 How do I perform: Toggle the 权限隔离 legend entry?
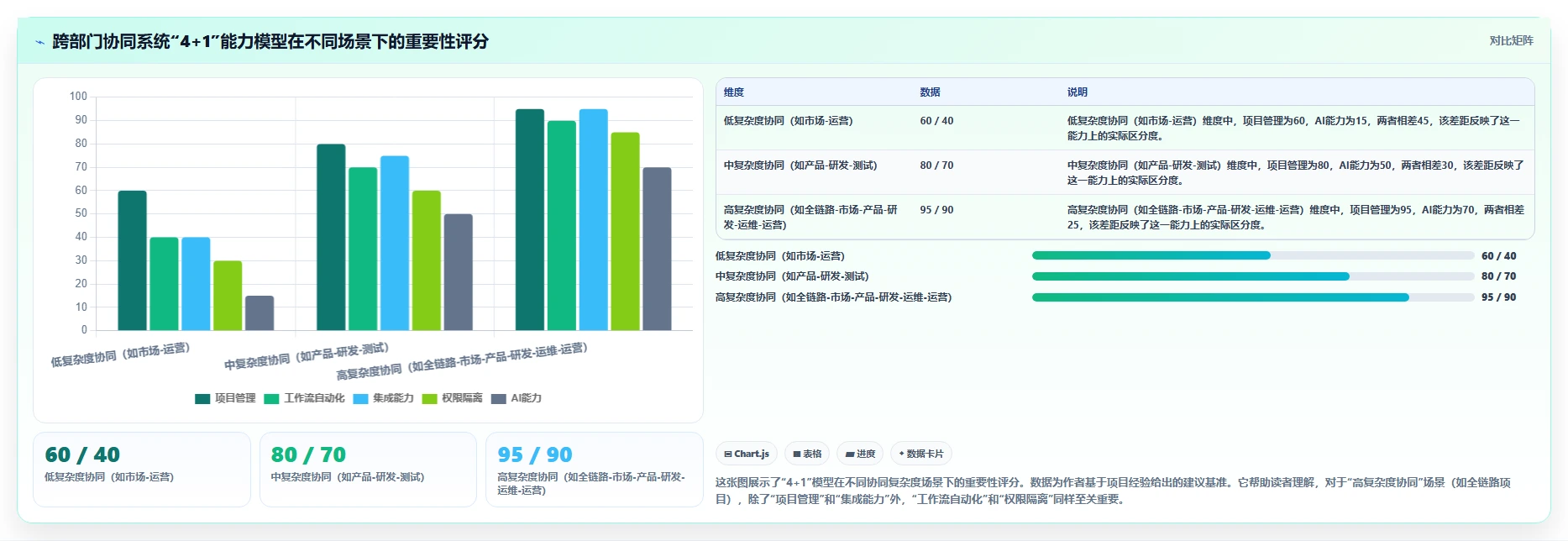pos(452,398)
